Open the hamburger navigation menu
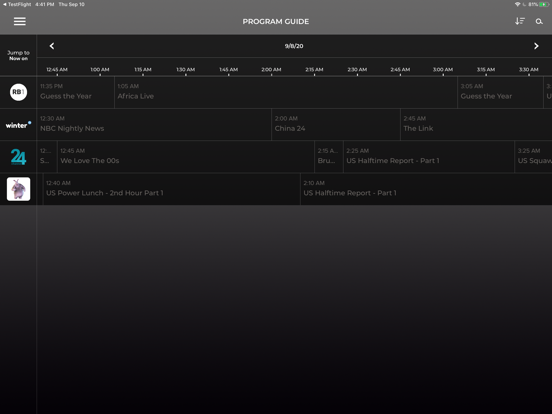552x414 pixels. click(20, 21)
